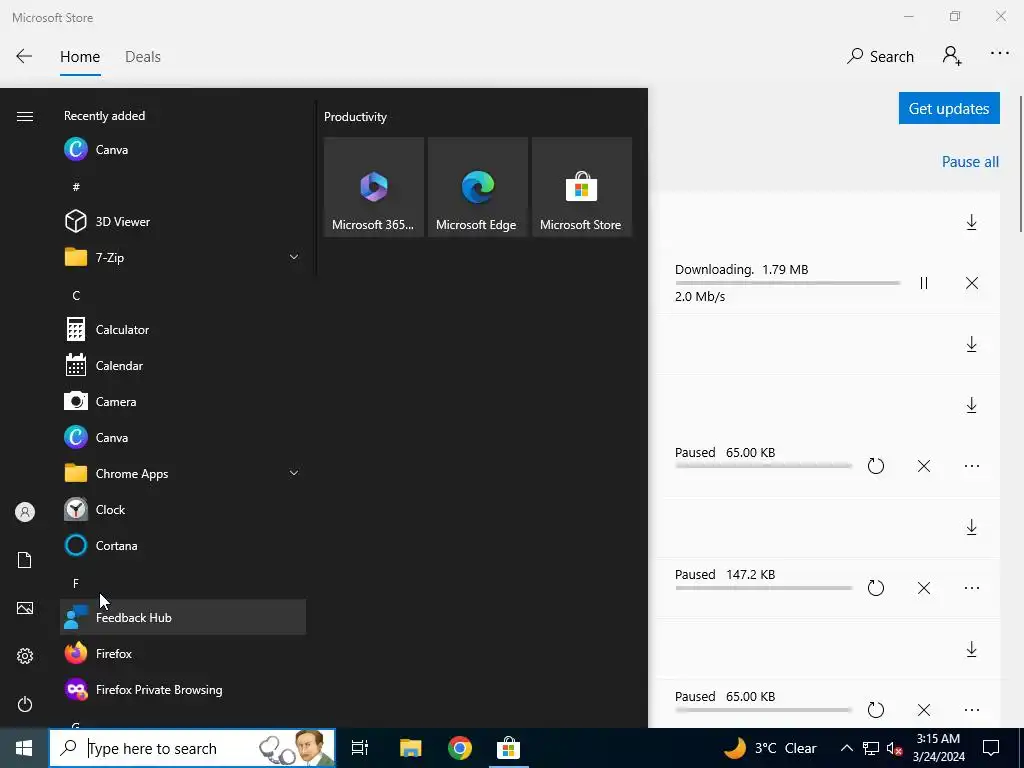Click the taskbar clock showing 3:15 AM
The image size is (1024, 768).
click(938, 748)
